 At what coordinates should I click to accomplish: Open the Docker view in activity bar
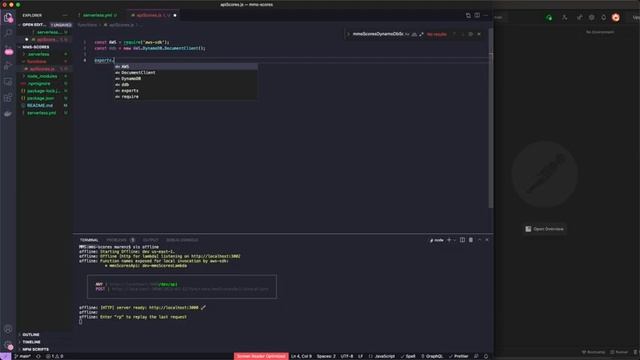coord(8,114)
